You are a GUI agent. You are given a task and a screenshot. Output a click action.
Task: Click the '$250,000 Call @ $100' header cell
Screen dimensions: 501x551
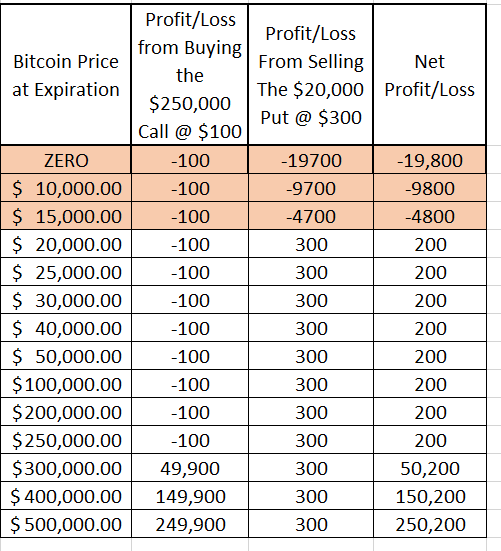pos(190,75)
